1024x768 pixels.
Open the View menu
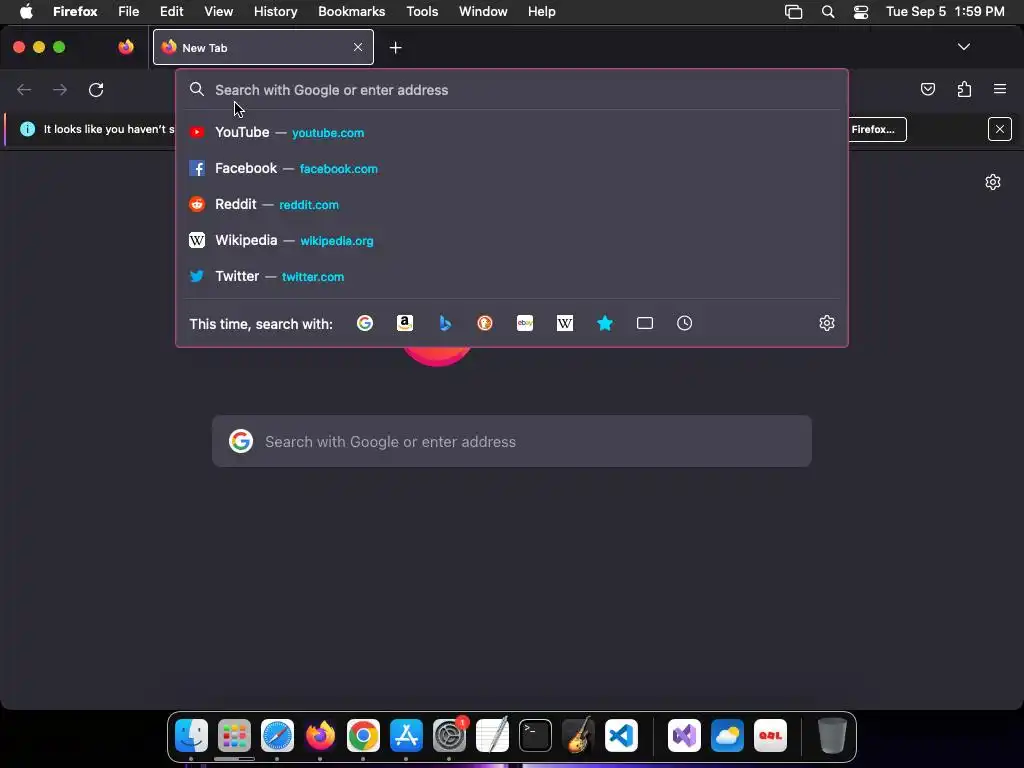click(x=218, y=12)
